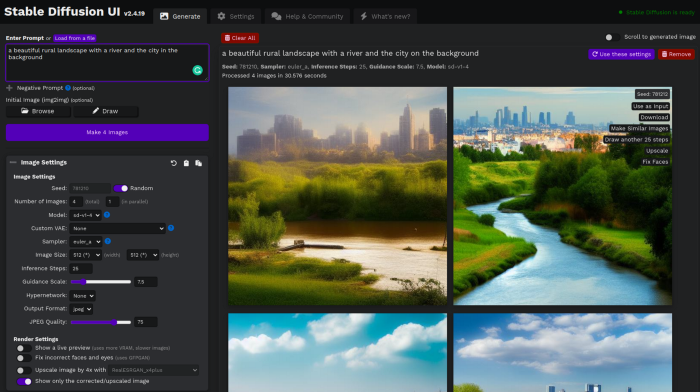This screenshot has height=392, width=700.
Task: Click the Guidance Scale value field
Action: (146, 282)
